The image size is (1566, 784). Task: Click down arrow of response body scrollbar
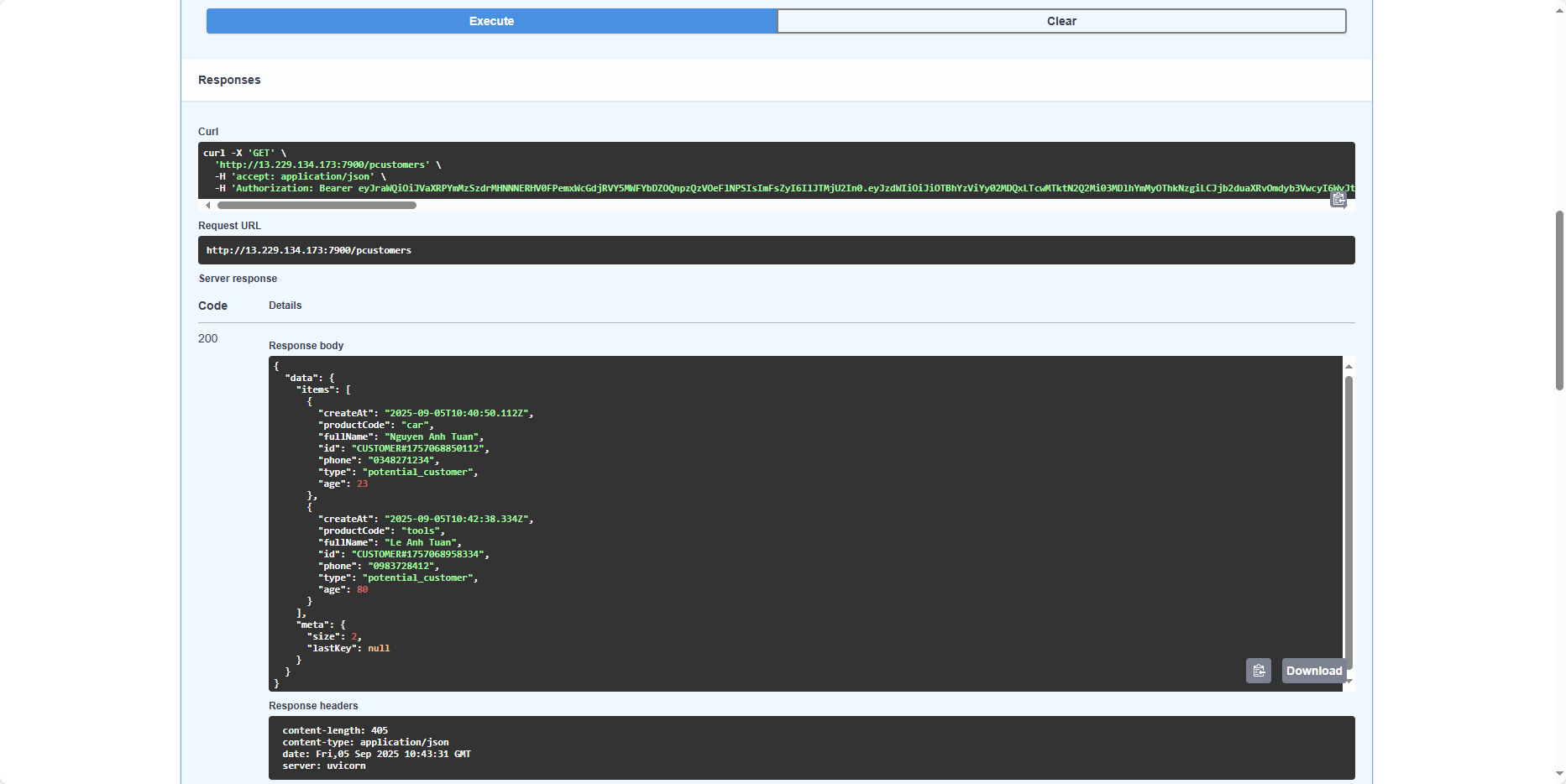(x=1349, y=681)
